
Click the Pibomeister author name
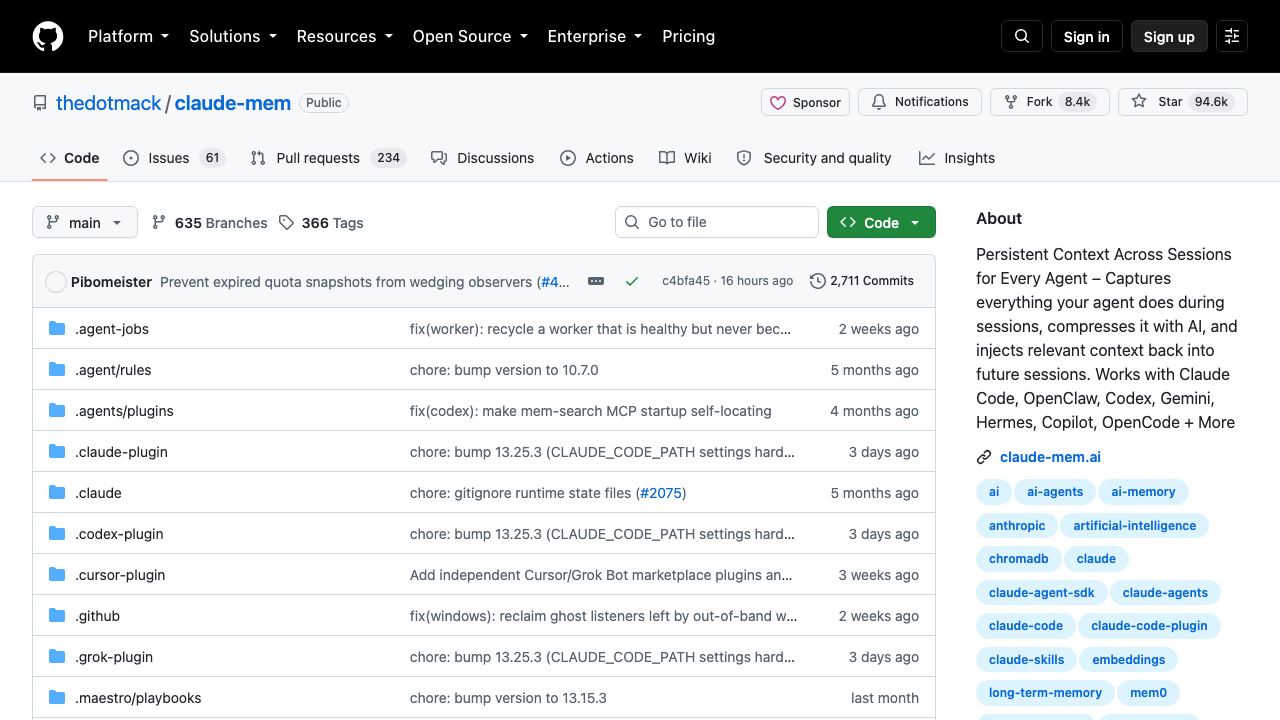(x=111, y=282)
